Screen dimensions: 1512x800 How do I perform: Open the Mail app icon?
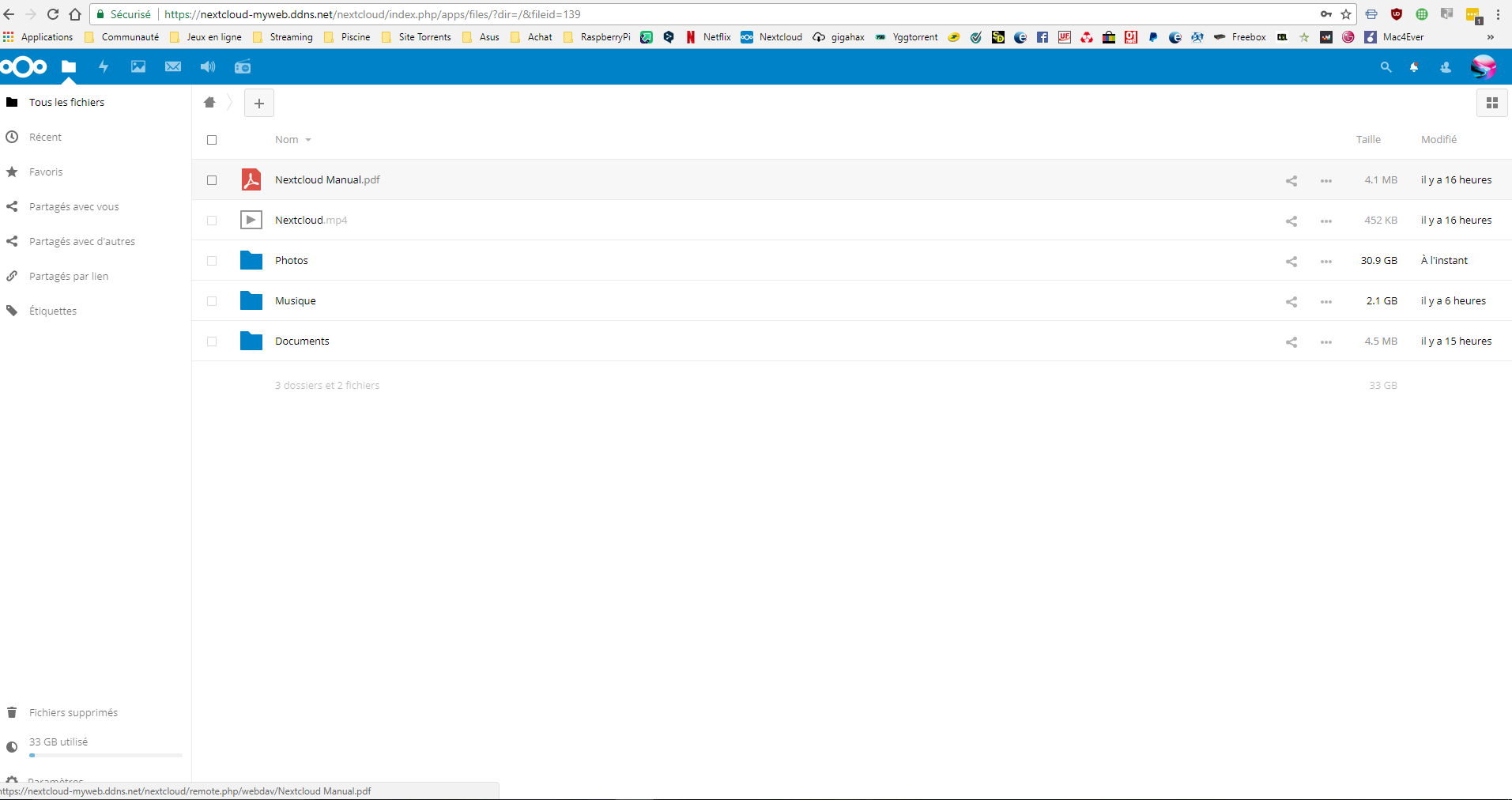tap(173, 67)
